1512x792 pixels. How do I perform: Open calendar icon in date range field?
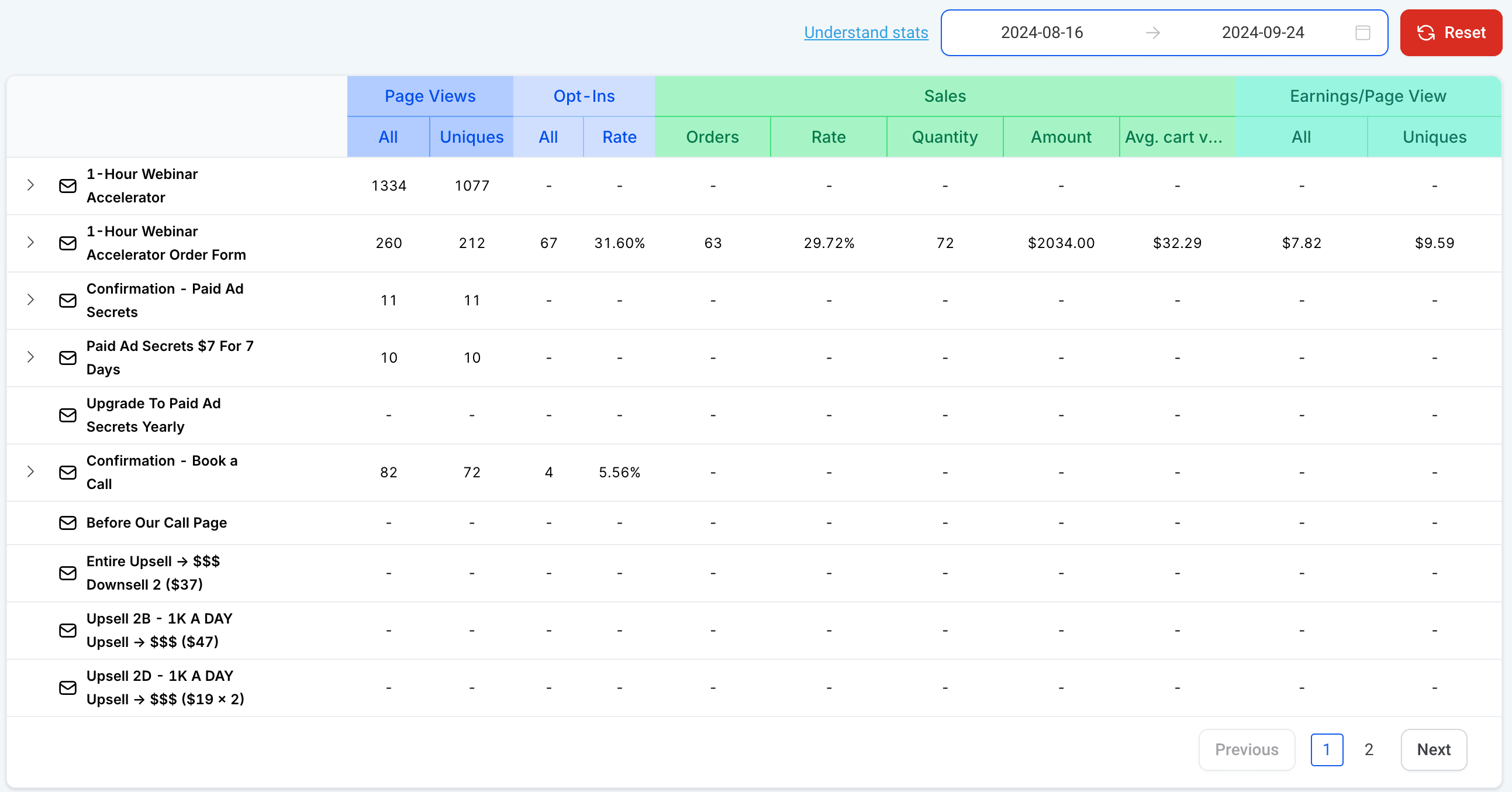click(x=1362, y=33)
